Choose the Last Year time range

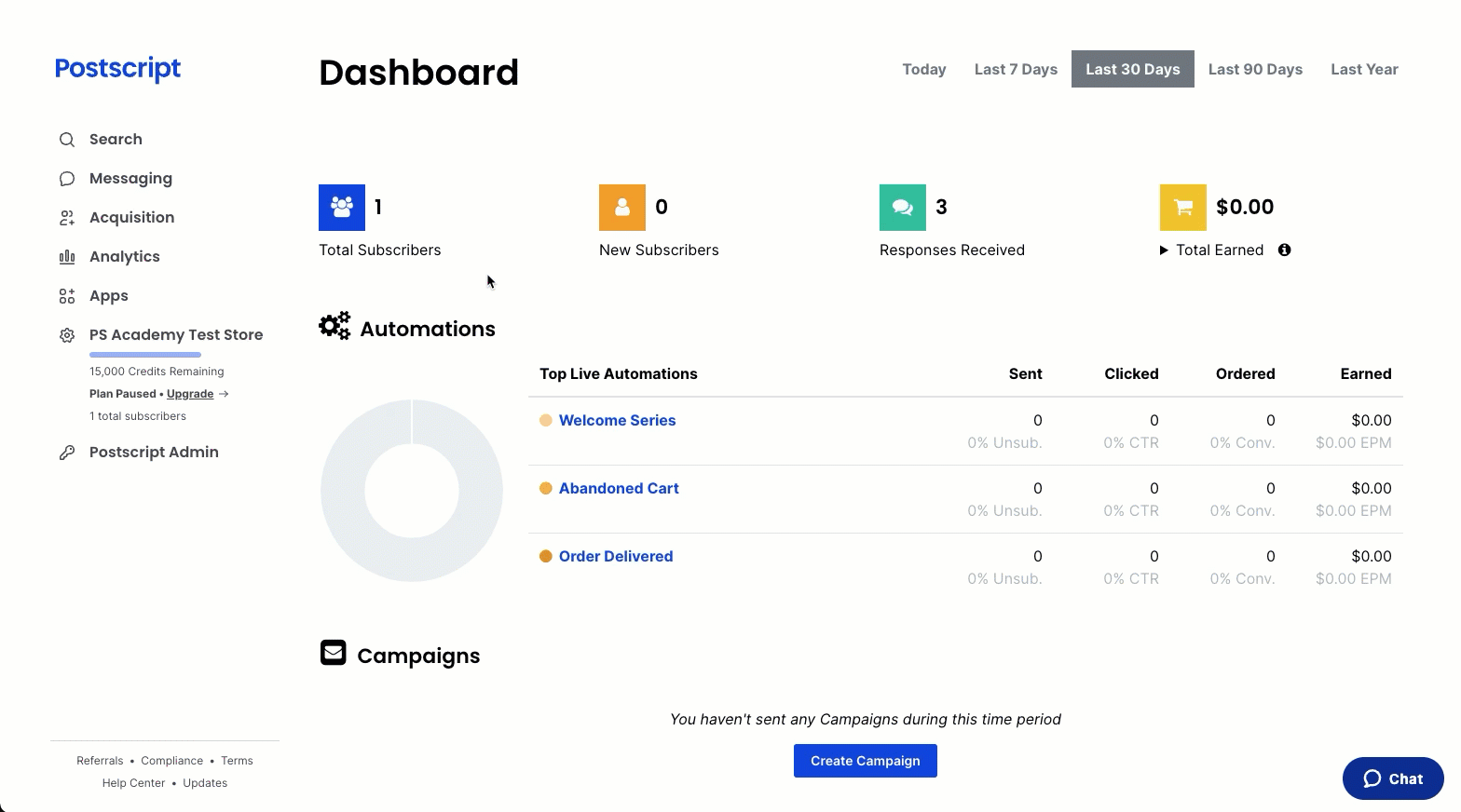coord(1364,69)
